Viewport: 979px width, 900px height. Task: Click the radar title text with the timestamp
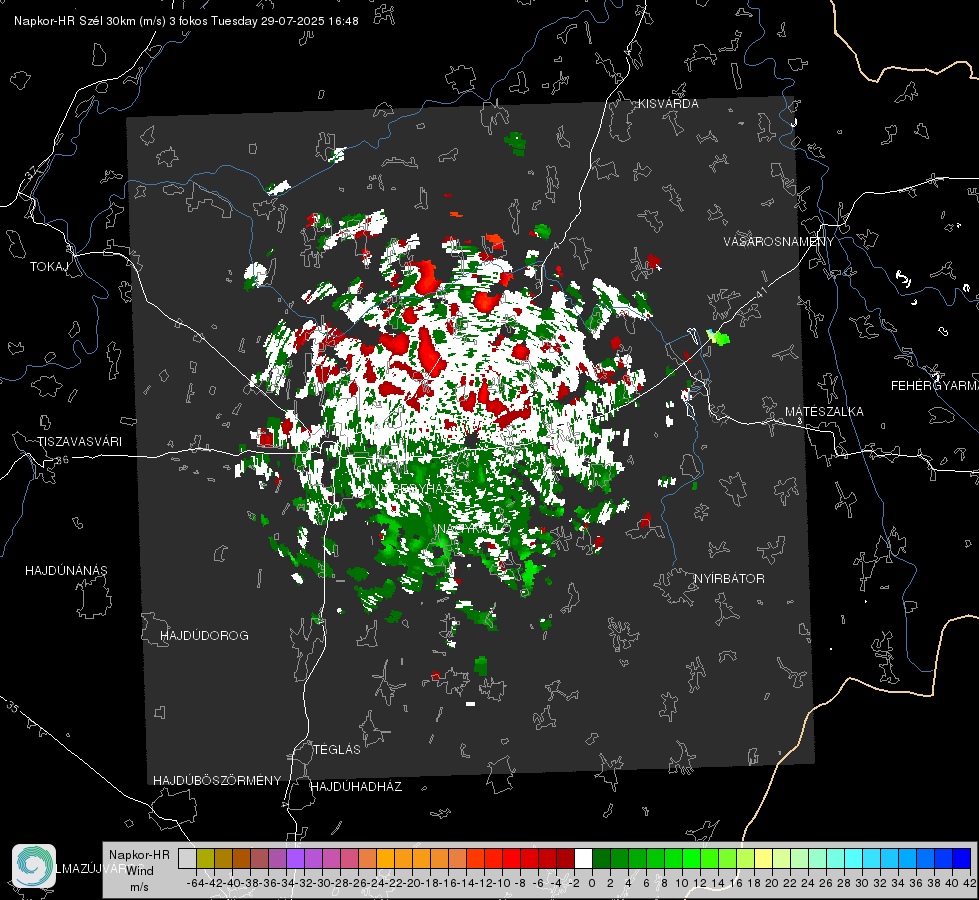click(186, 21)
